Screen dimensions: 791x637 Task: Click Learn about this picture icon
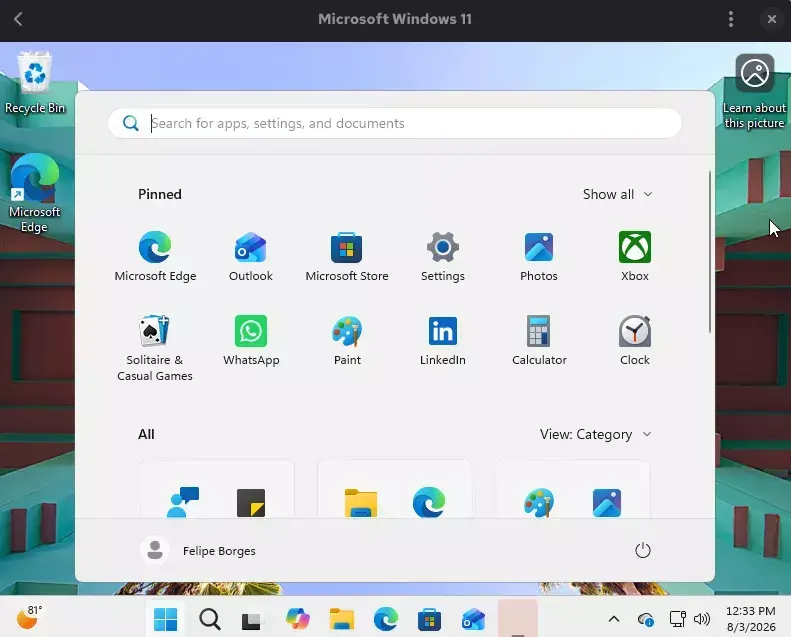coord(754,92)
